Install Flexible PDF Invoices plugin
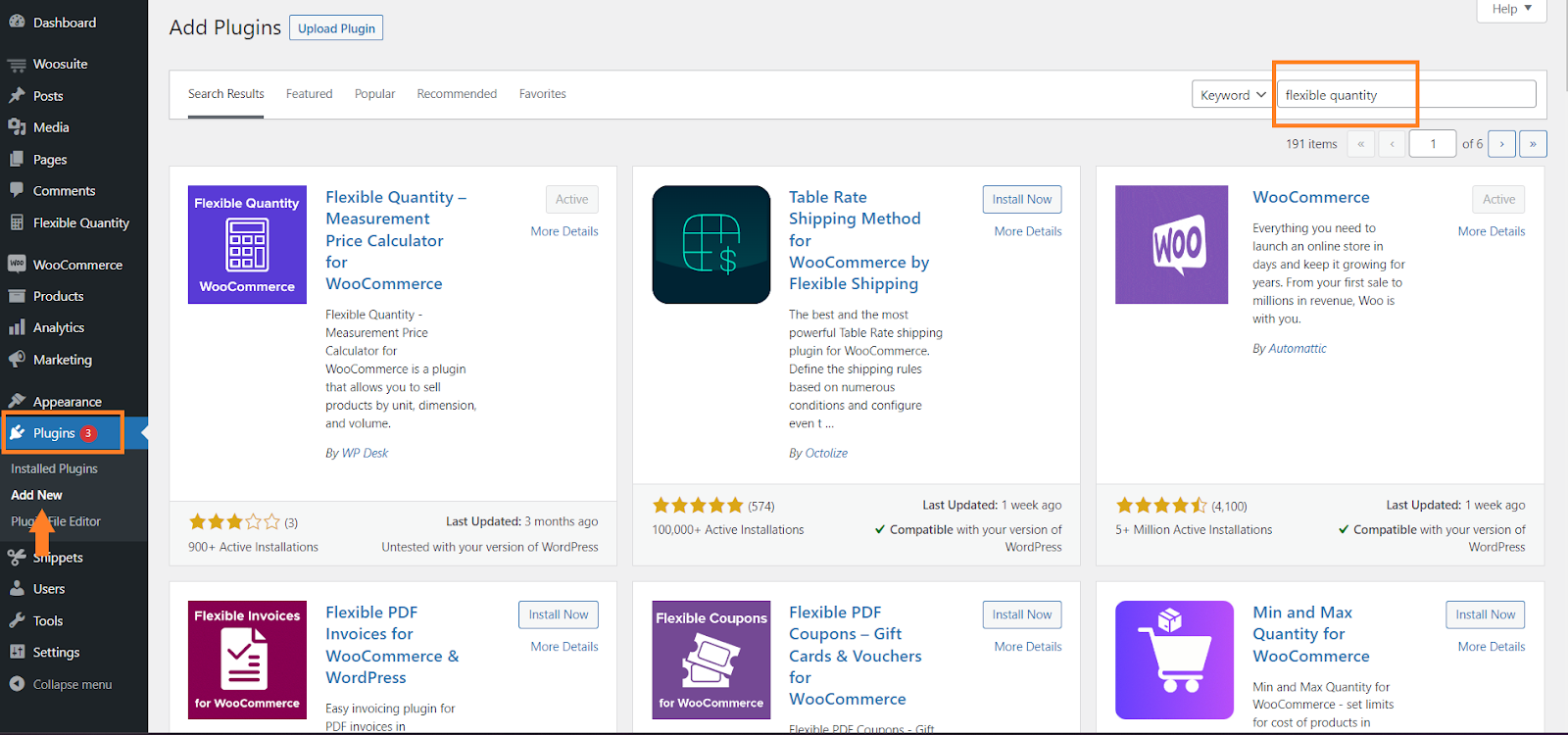The width and height of the screenshot is (1568, 735). click(559, 614)
